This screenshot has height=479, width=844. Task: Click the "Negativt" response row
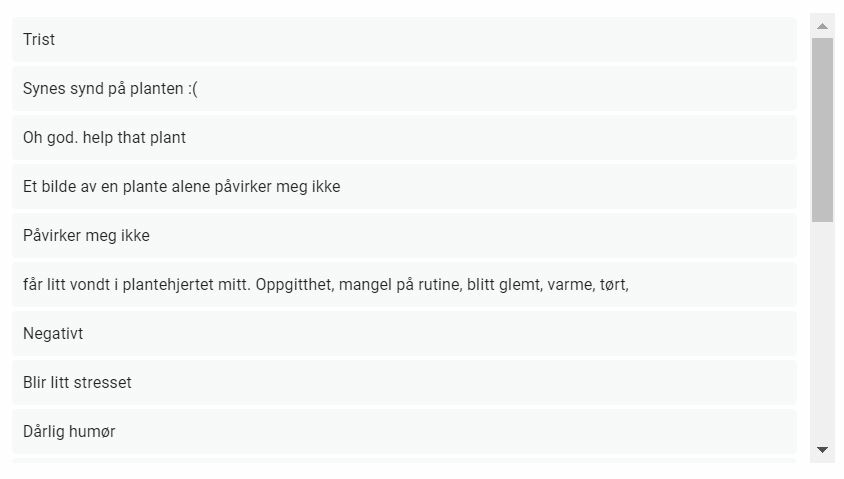(x=404, y=334)
